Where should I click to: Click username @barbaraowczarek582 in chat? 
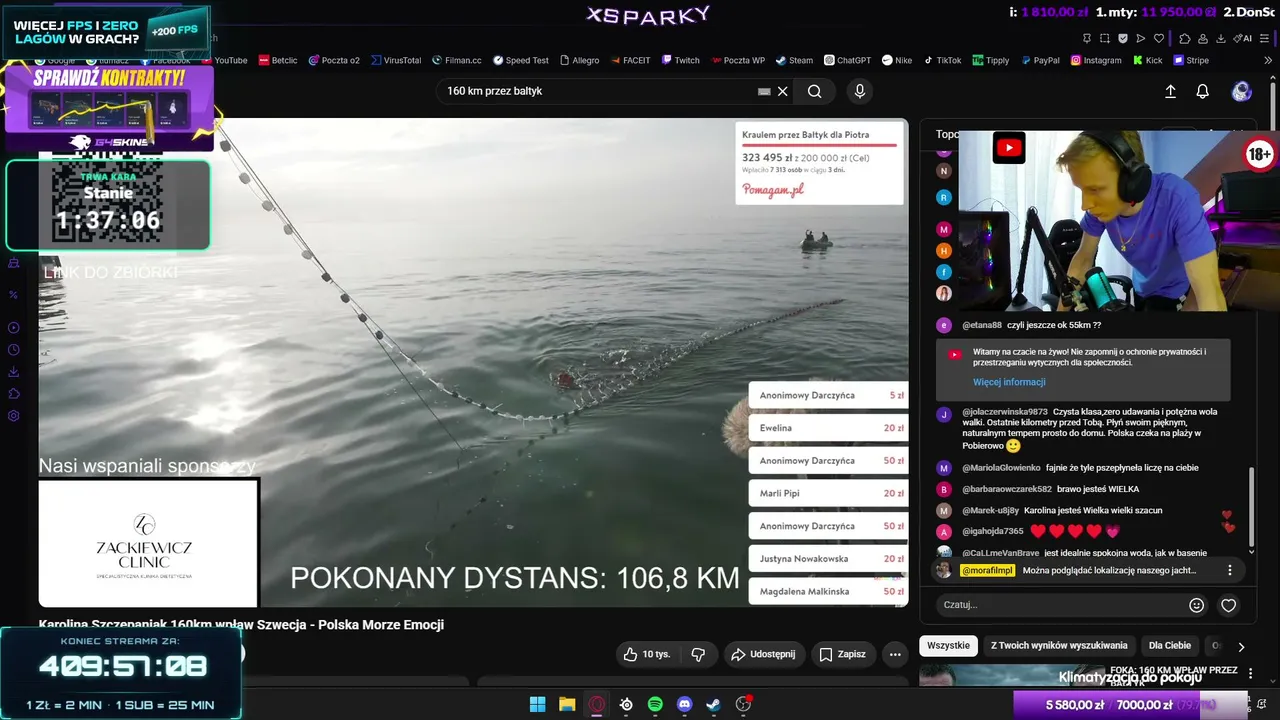[1007, 489]
